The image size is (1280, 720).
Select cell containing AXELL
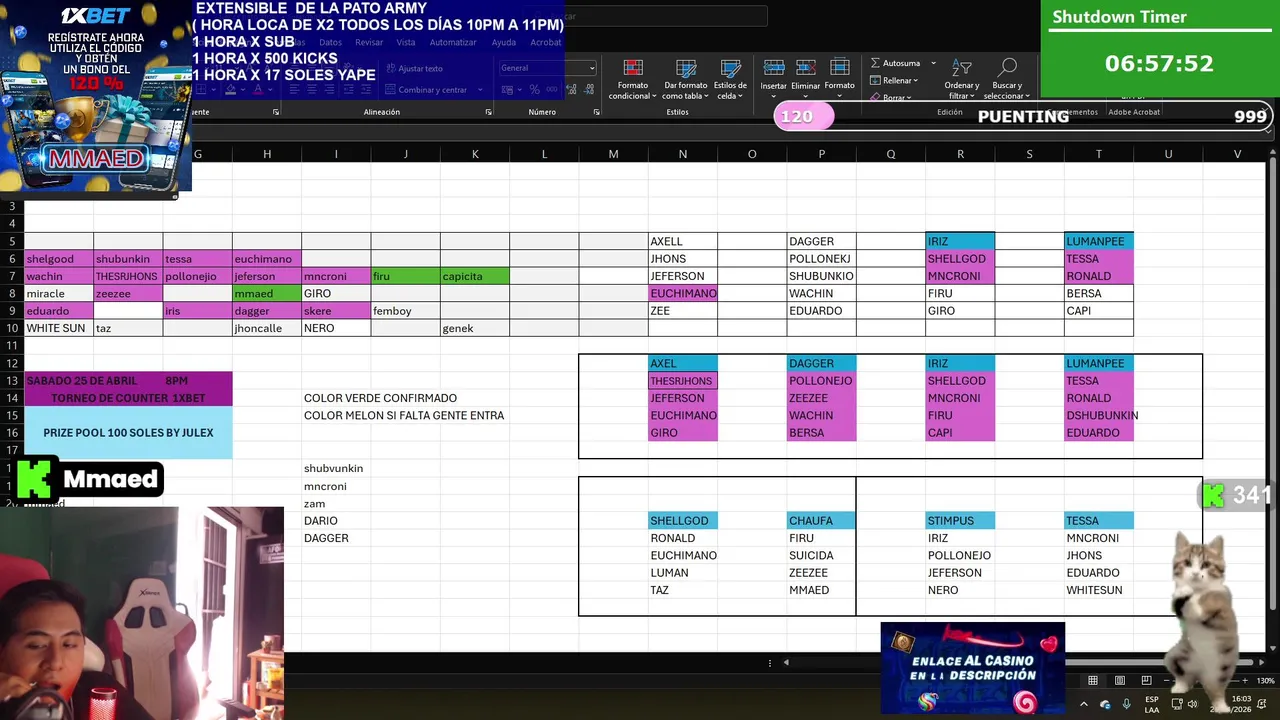point(683,241)
